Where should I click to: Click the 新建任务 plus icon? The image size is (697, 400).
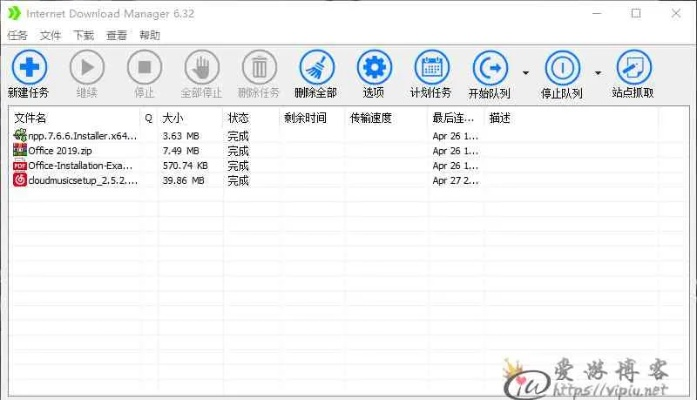tap(28, 68)
